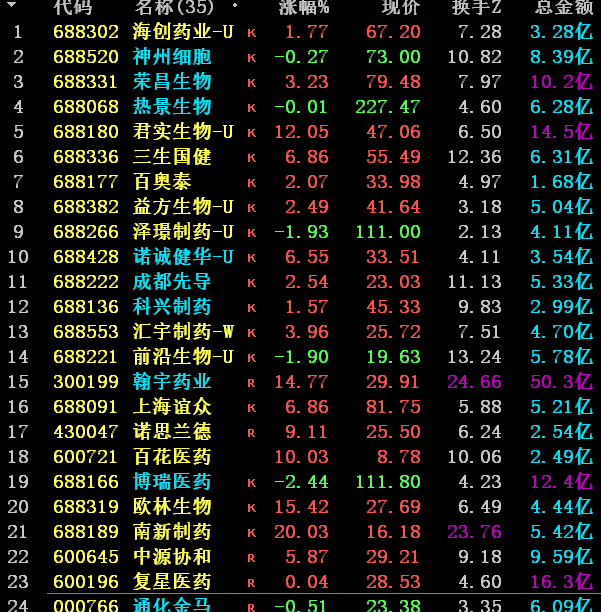Image resolution: width=601 pixels, height=612 pixels.
Task: Select stock code 600196
Action: [86, 582]
